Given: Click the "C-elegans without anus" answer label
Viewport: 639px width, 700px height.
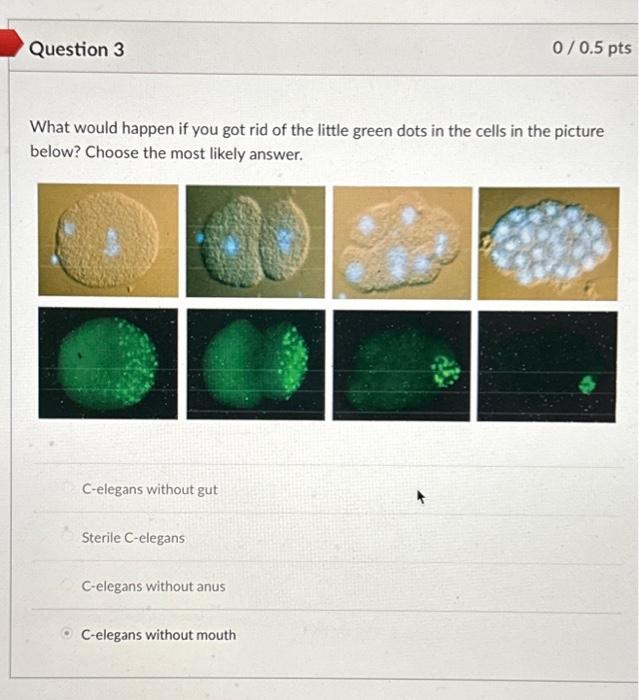Looking at the screenshot, I should 153,586.
